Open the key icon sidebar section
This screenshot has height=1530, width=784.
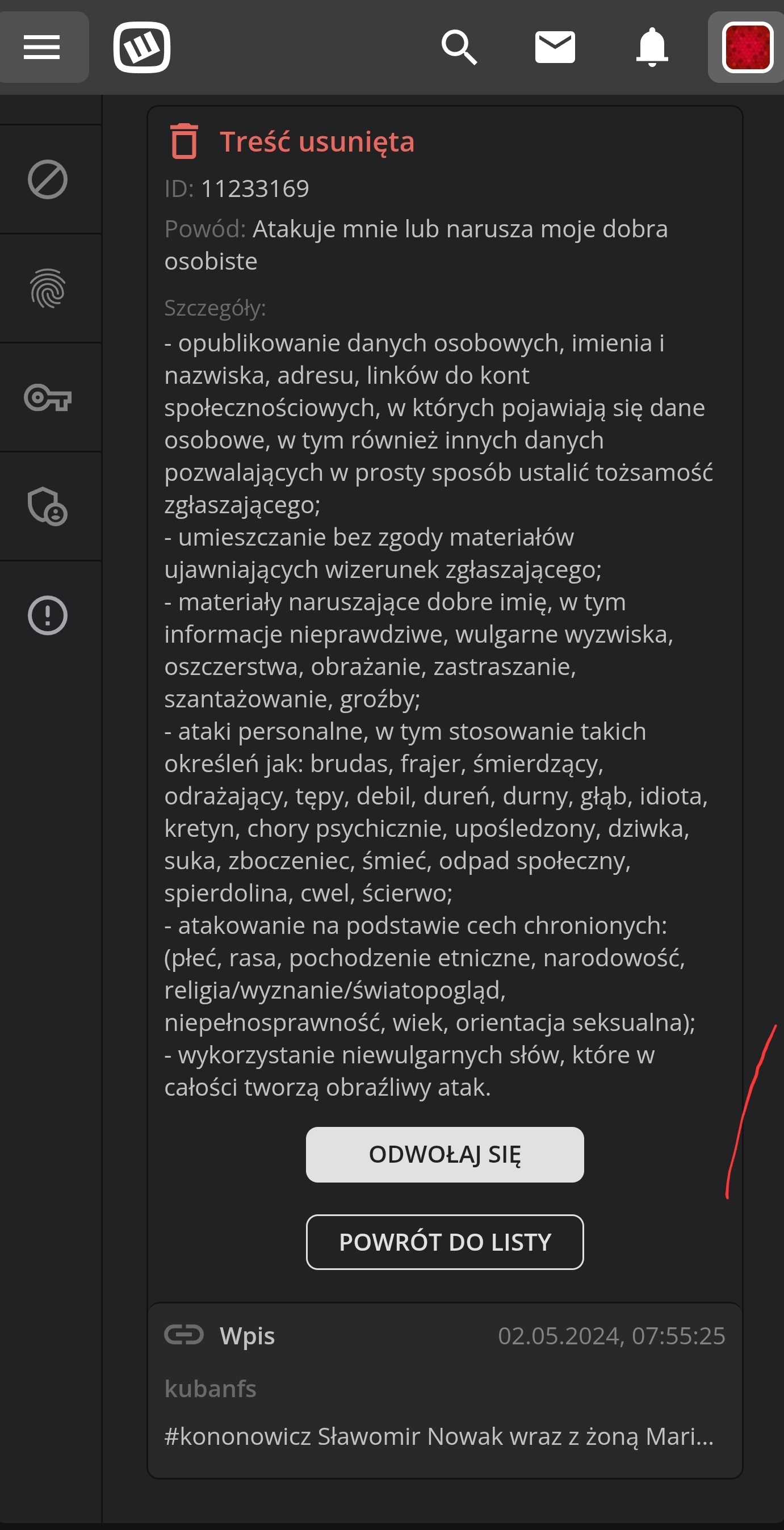coord(48,397)
